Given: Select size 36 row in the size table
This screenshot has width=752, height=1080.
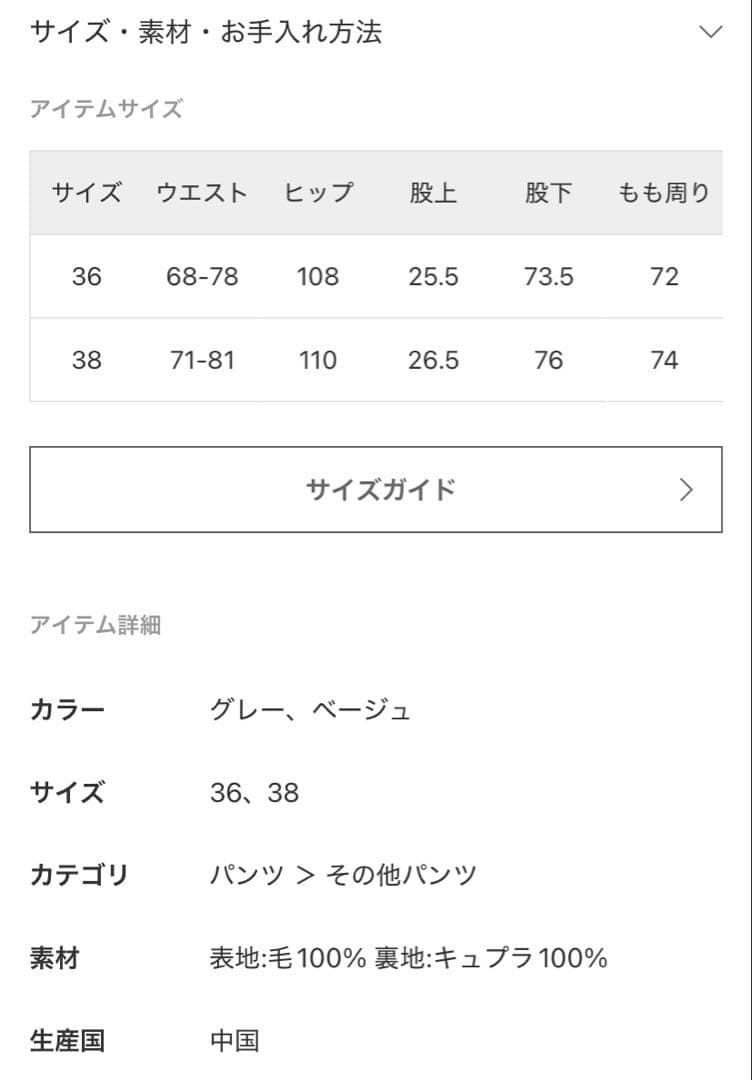Looking at the screenshot, I should coord(85,277).
